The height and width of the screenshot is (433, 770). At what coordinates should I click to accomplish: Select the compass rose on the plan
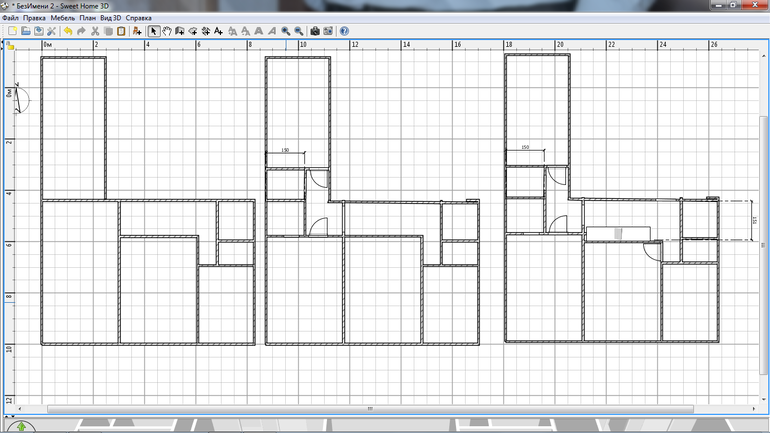21,99
